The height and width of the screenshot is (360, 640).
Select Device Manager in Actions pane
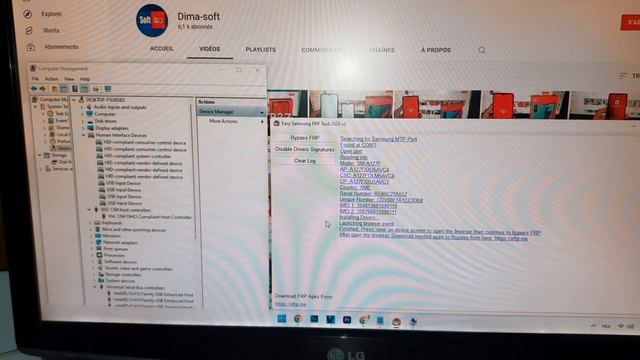231,111
